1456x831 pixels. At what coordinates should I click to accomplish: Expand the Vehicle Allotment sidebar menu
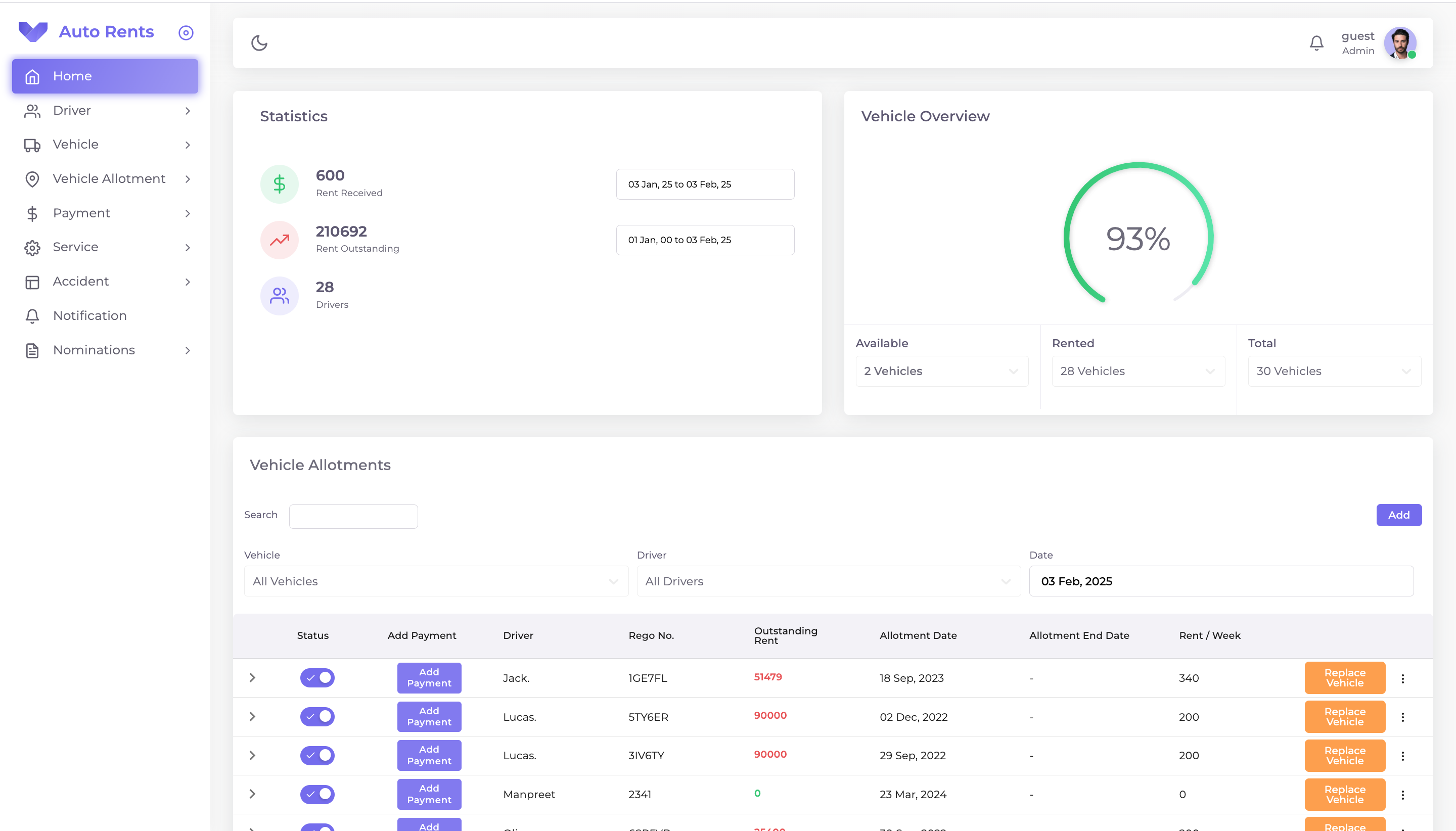pos(109,178)
